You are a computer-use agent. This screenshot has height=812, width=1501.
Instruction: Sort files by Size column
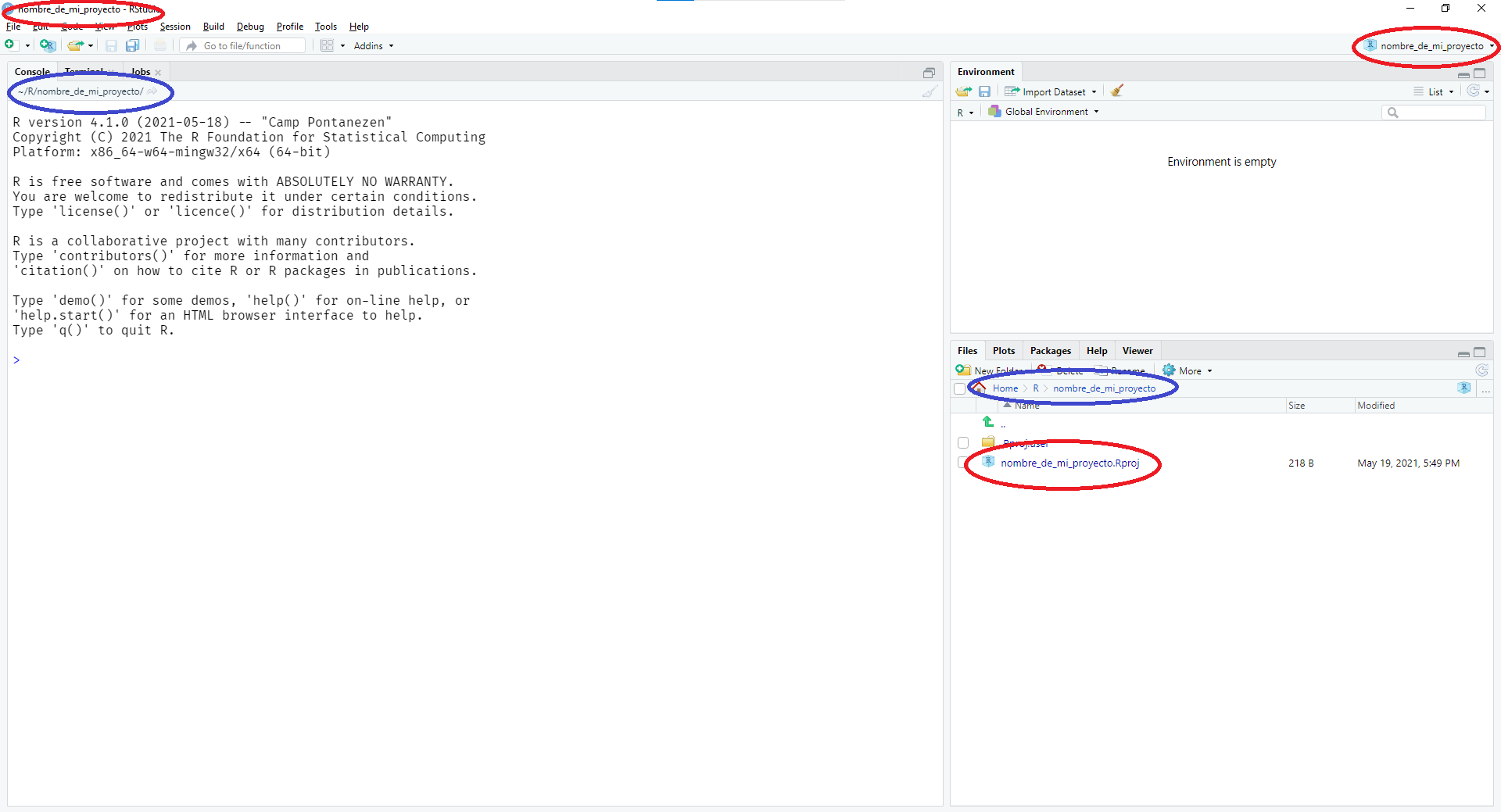tap(1297, 406)
